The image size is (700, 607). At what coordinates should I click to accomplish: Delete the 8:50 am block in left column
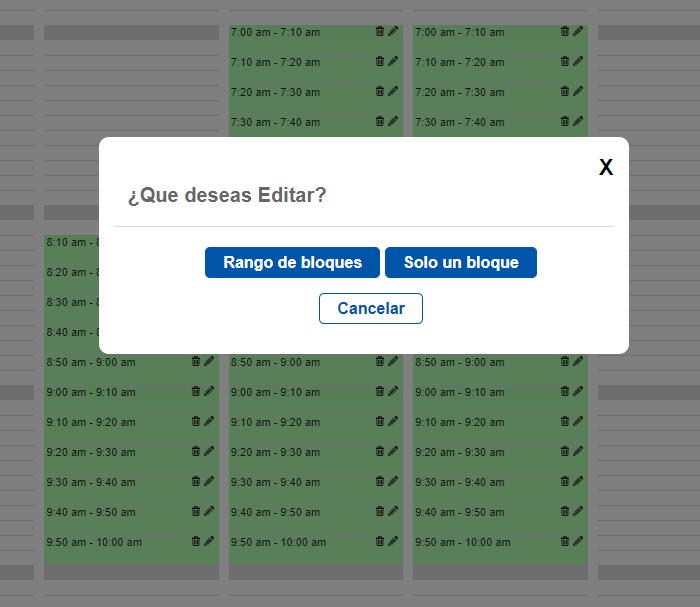[x=196, y=361]
